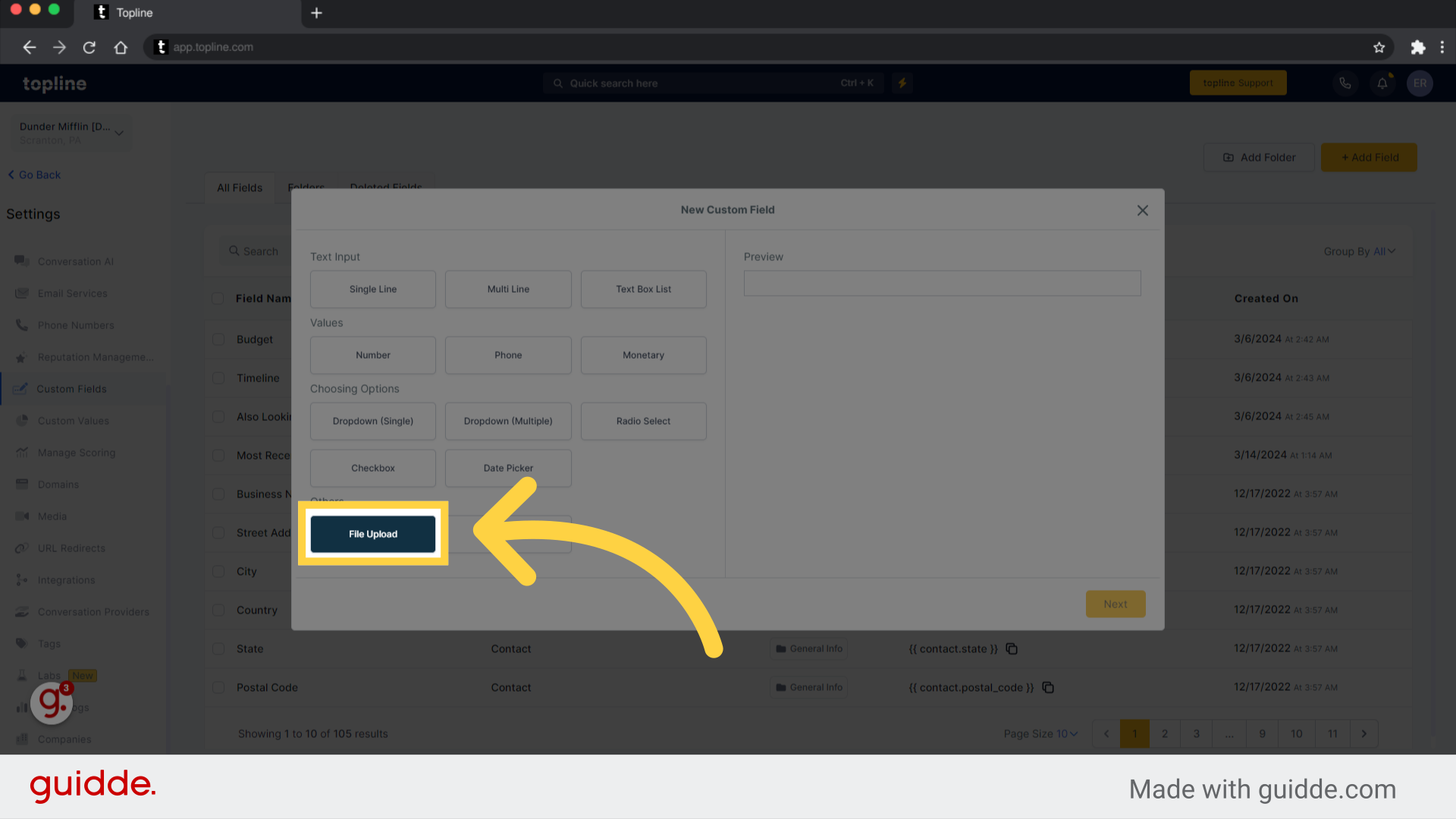Select the Number values field type
The width and height of the screenshot is (1456, 819).
[x=371, y=355]
